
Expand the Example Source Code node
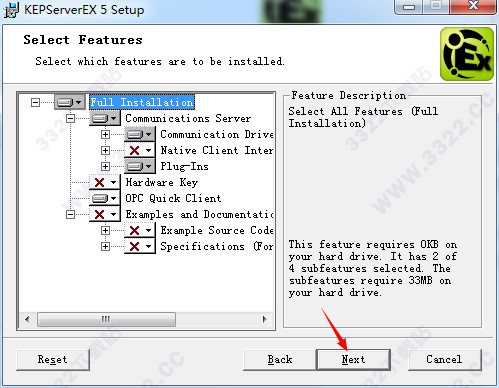[x=105, y=230]
